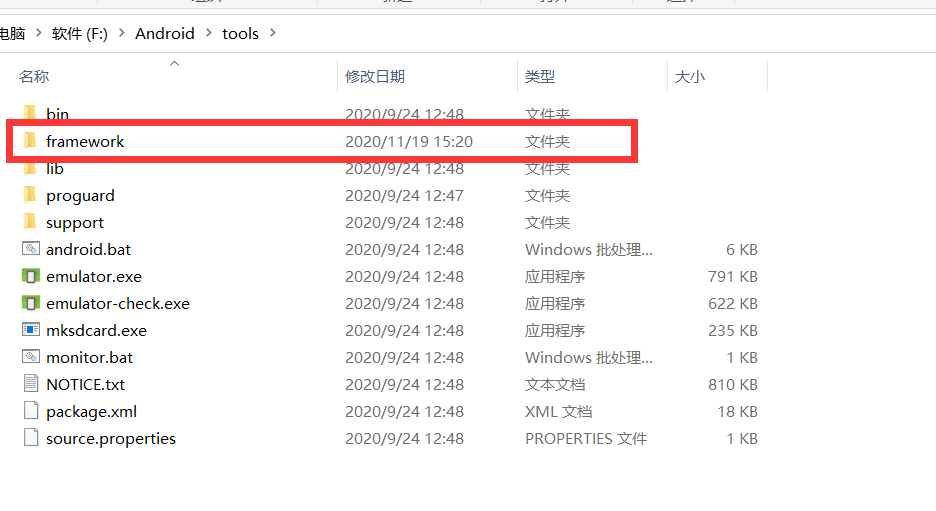Click android.bat's Windows 批处理 type cell
936x511 pixels.
coord(589,250)
